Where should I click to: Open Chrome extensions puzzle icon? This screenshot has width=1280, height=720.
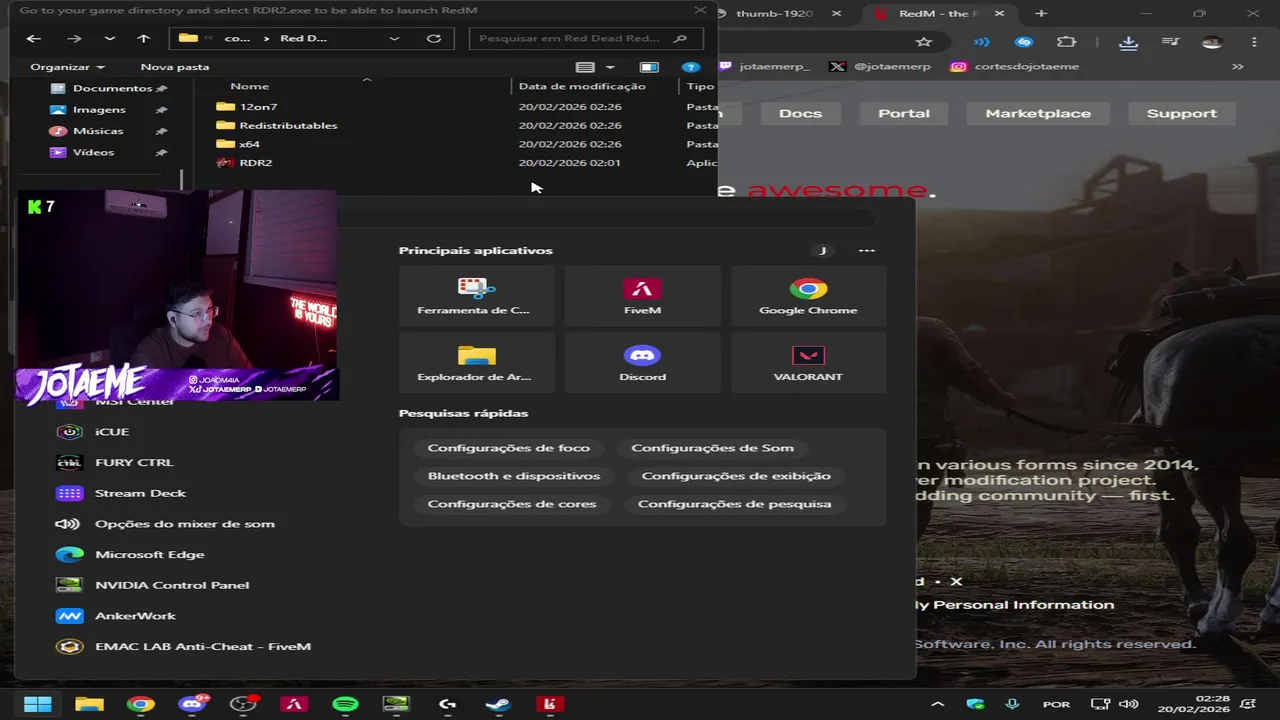1066,42
